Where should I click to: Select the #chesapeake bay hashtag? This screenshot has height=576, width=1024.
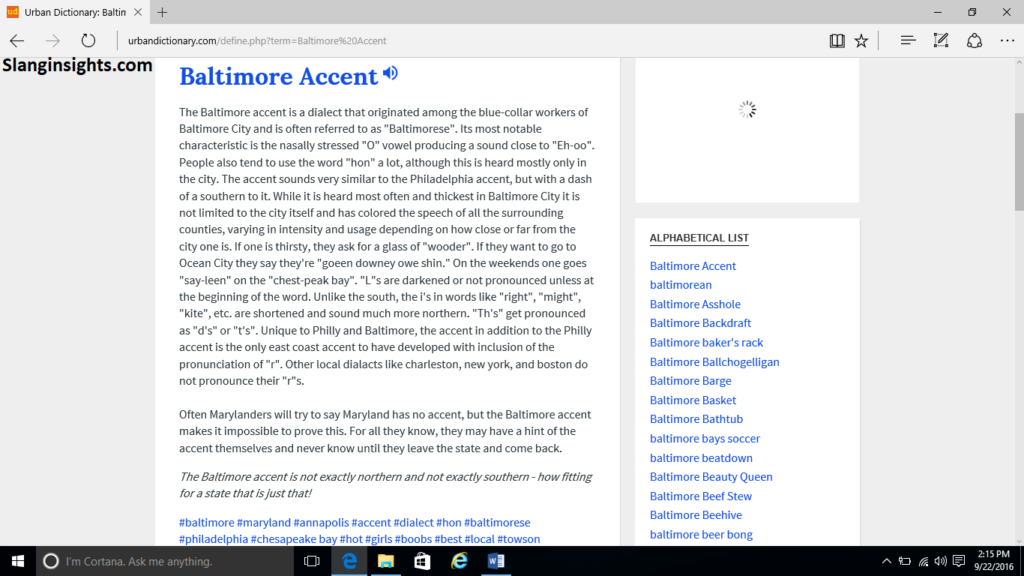coord(294,539)
